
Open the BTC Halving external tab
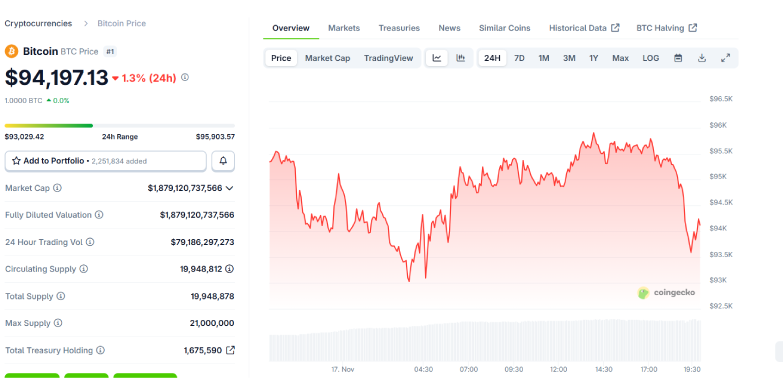[667, 28]
